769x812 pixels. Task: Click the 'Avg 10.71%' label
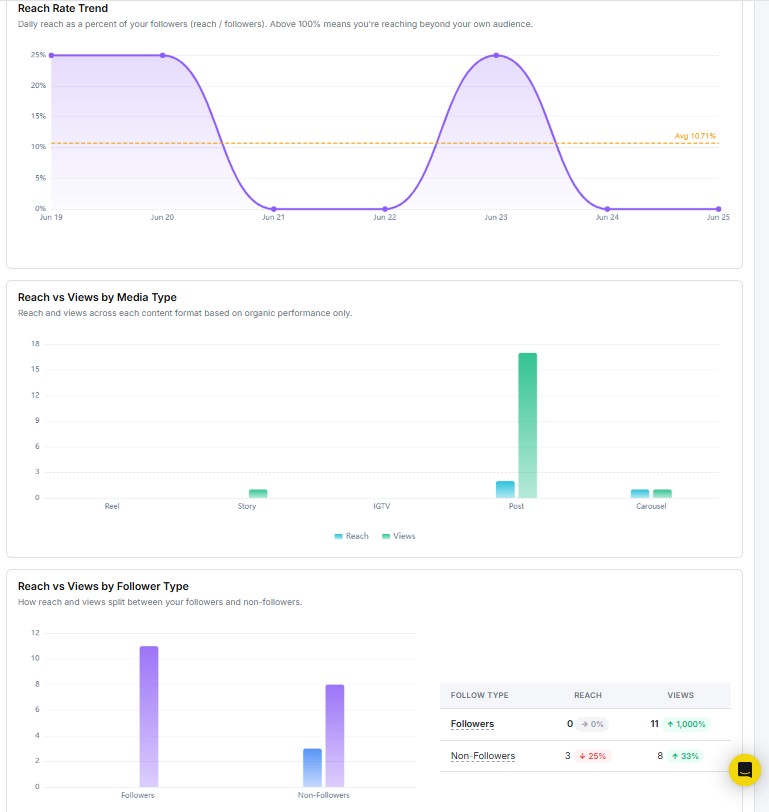tap(695, 136)
